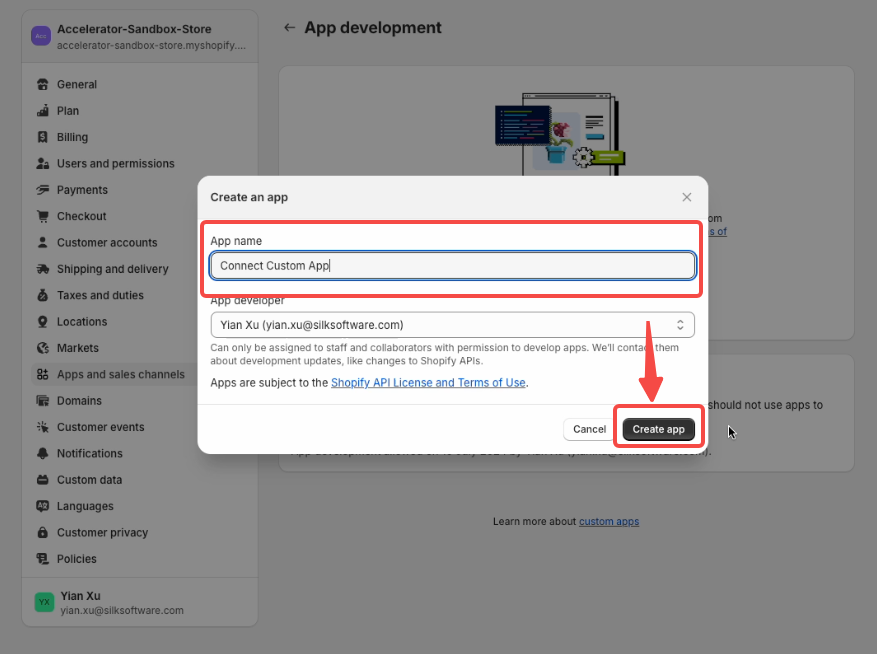Click the Domains icon

click(x=43, y=401)
